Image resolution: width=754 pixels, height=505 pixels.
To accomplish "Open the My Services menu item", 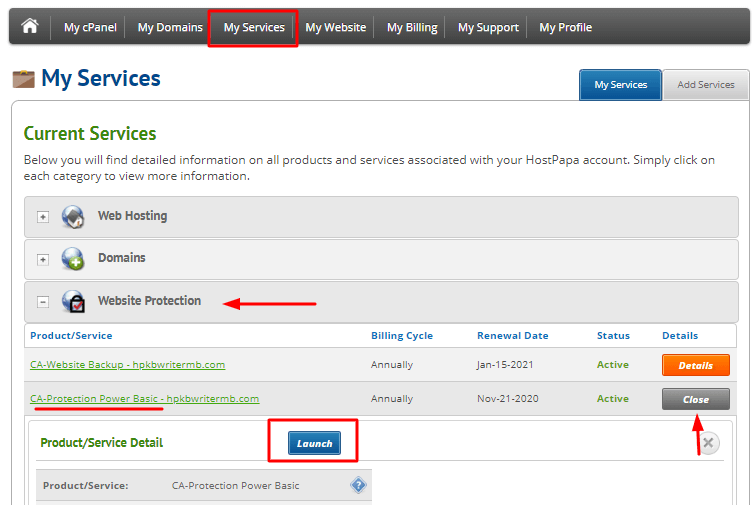I will [254, 27].
